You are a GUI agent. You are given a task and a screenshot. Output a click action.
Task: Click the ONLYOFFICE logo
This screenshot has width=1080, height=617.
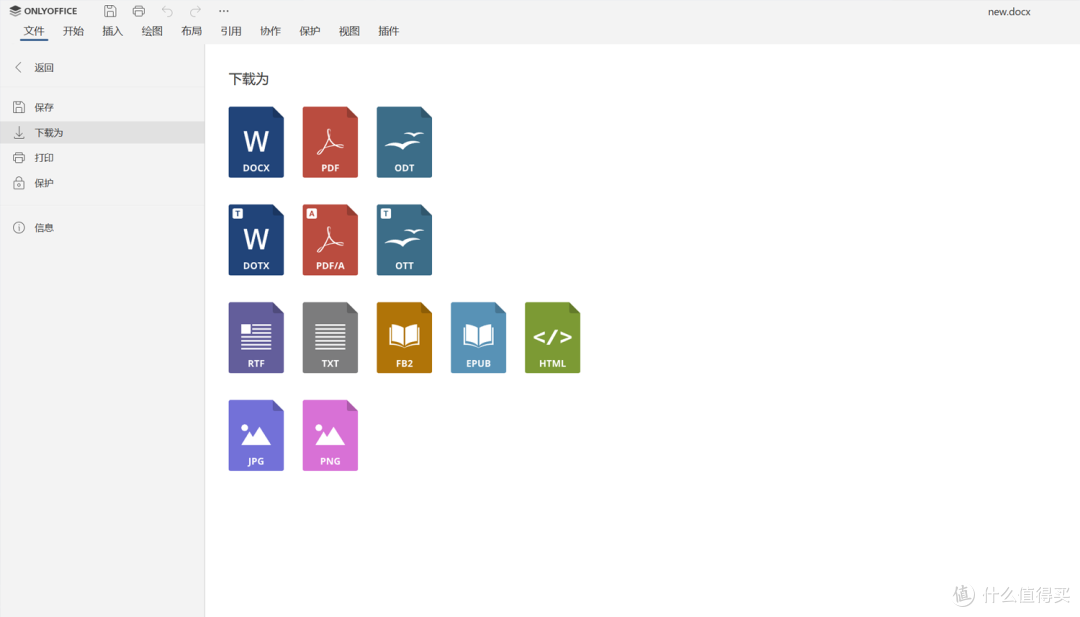tap(43, 11)
